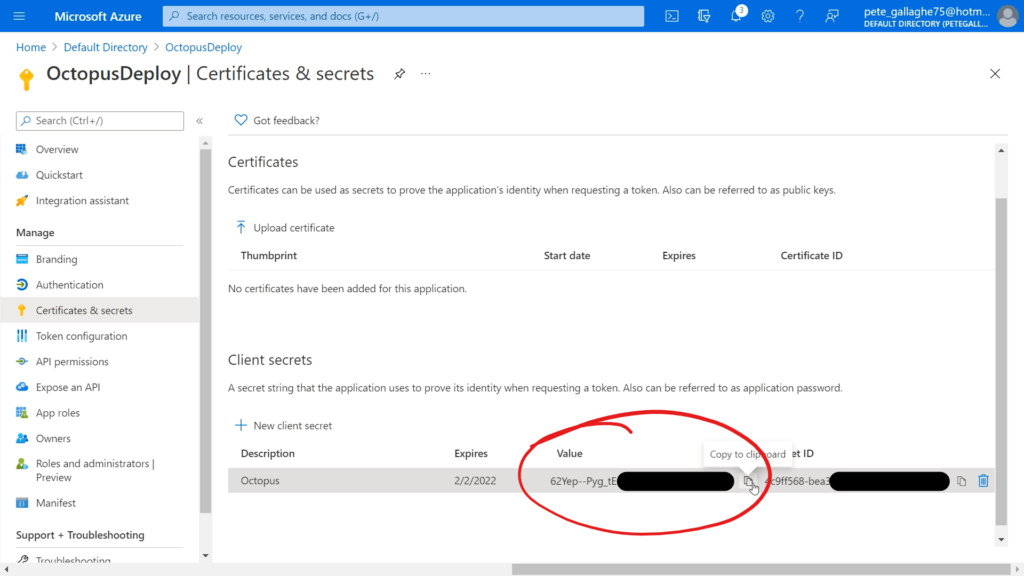Click the Certificate ID column header
The height and width of the screenshot is (576, 1024).
coord(811,255)
